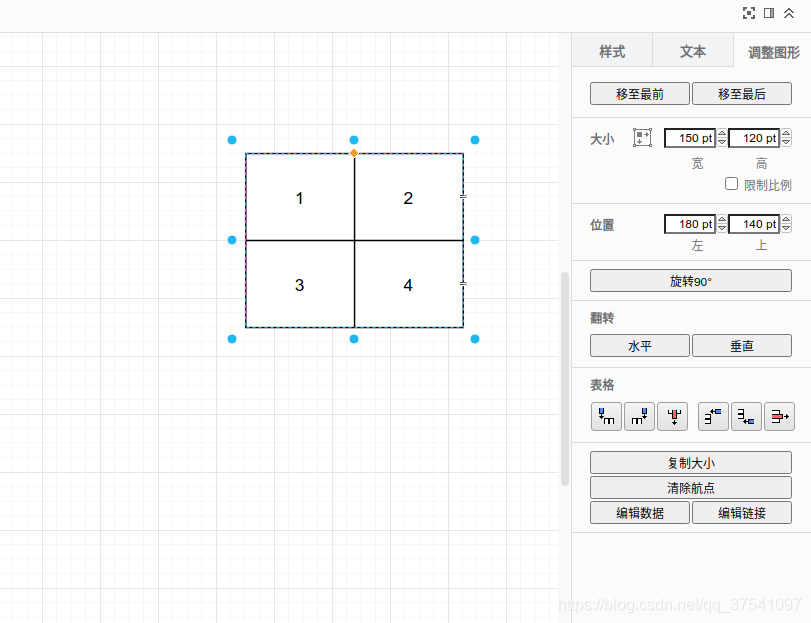Viewport: 811px width, 623px height.
Task: Select table cell 1 on canvas
Action: click(x=300, y=197)
